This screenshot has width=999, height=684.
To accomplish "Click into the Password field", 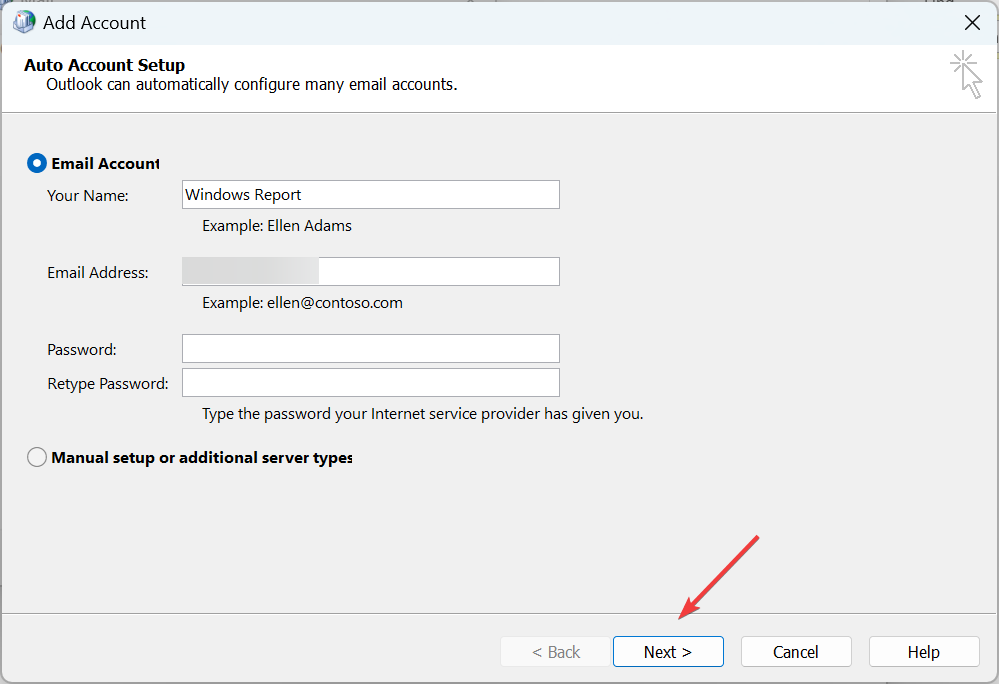I will tap(371, 348).
